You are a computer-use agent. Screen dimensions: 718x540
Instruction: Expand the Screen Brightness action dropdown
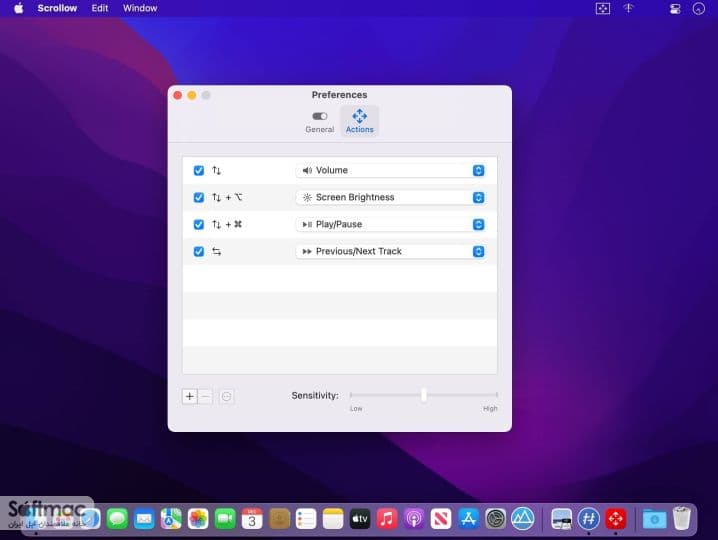391,197
